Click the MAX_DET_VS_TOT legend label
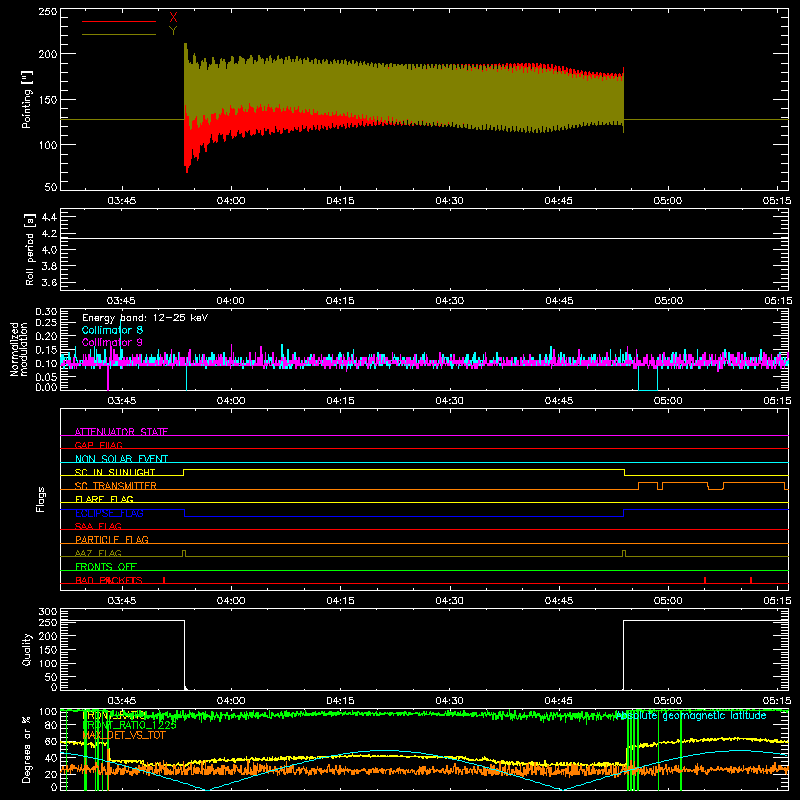The height and width of the screenshot is (800, 800). pos(124,735)
